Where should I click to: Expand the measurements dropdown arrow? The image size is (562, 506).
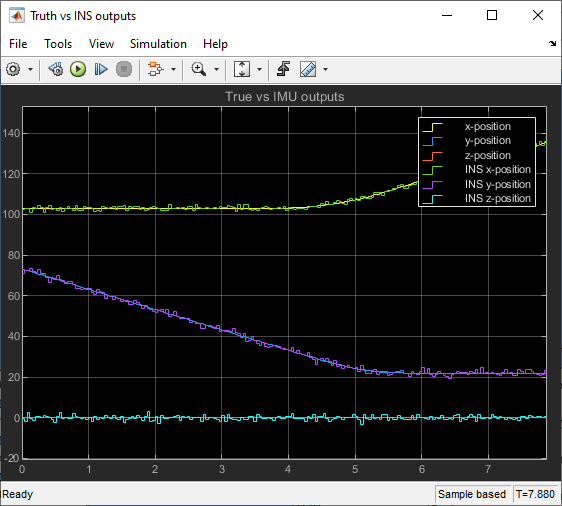pyautogui.click(x=325, y=70)
